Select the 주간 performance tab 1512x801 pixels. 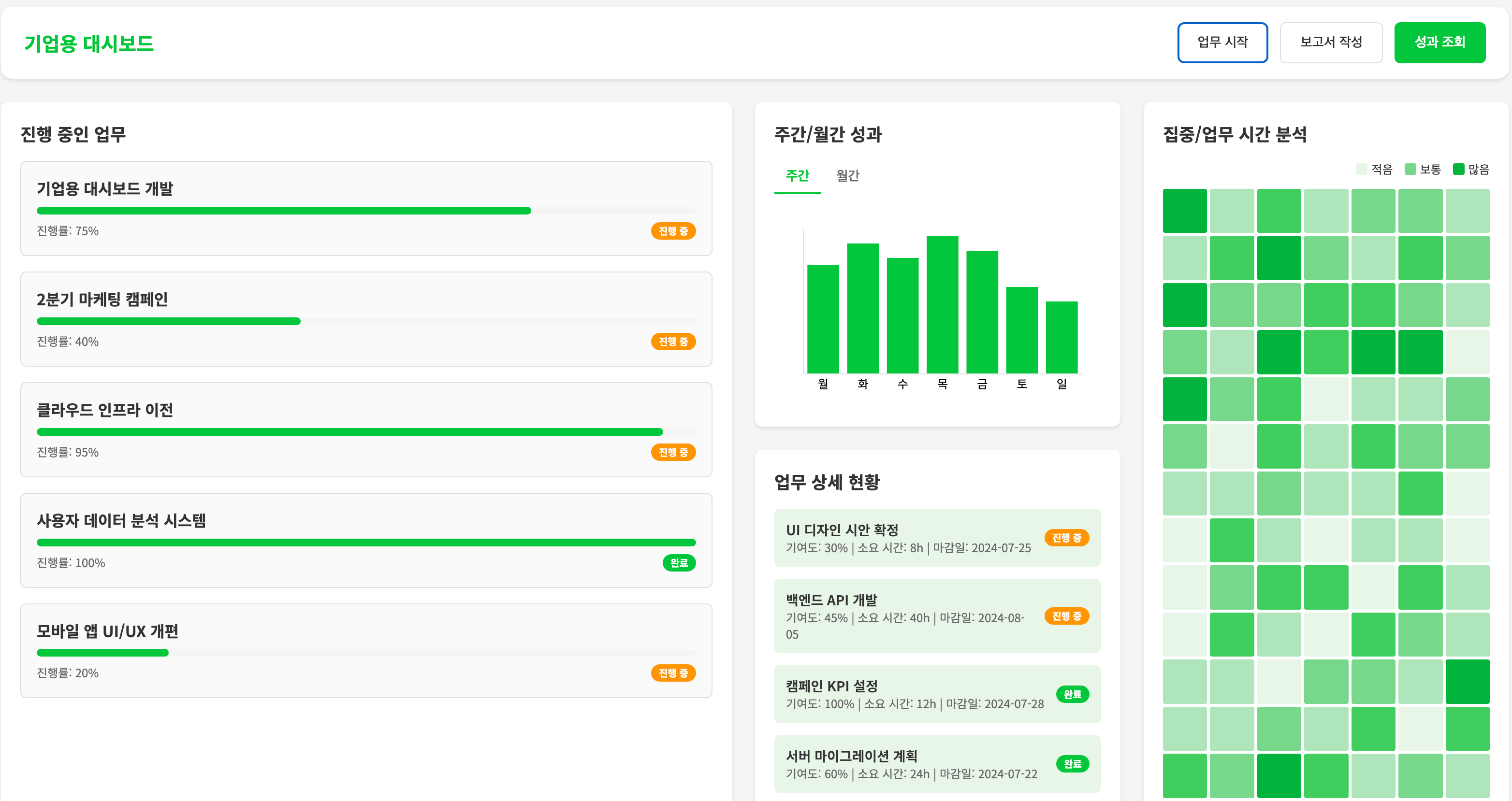pos(797,175)
